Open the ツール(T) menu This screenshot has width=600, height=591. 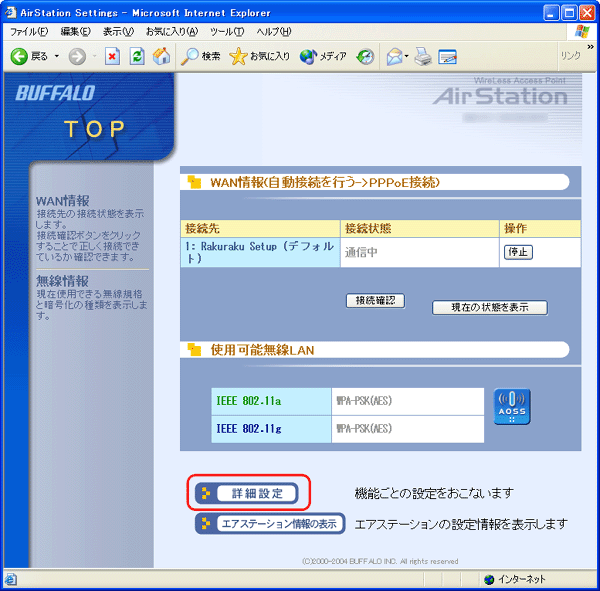coord(227,32)
